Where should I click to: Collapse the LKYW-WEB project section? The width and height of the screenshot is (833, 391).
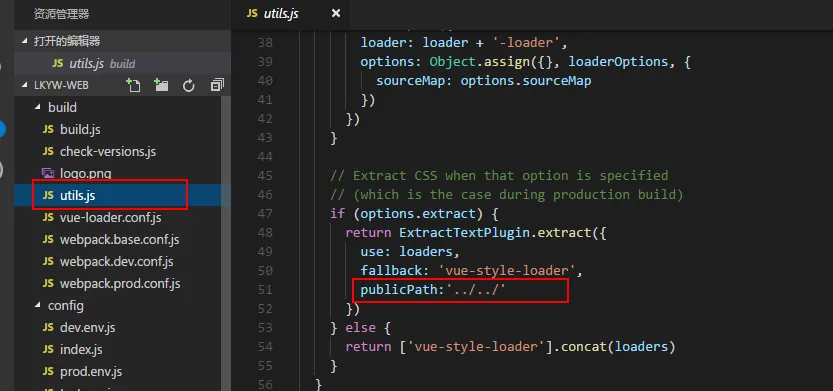pos(23,85)
